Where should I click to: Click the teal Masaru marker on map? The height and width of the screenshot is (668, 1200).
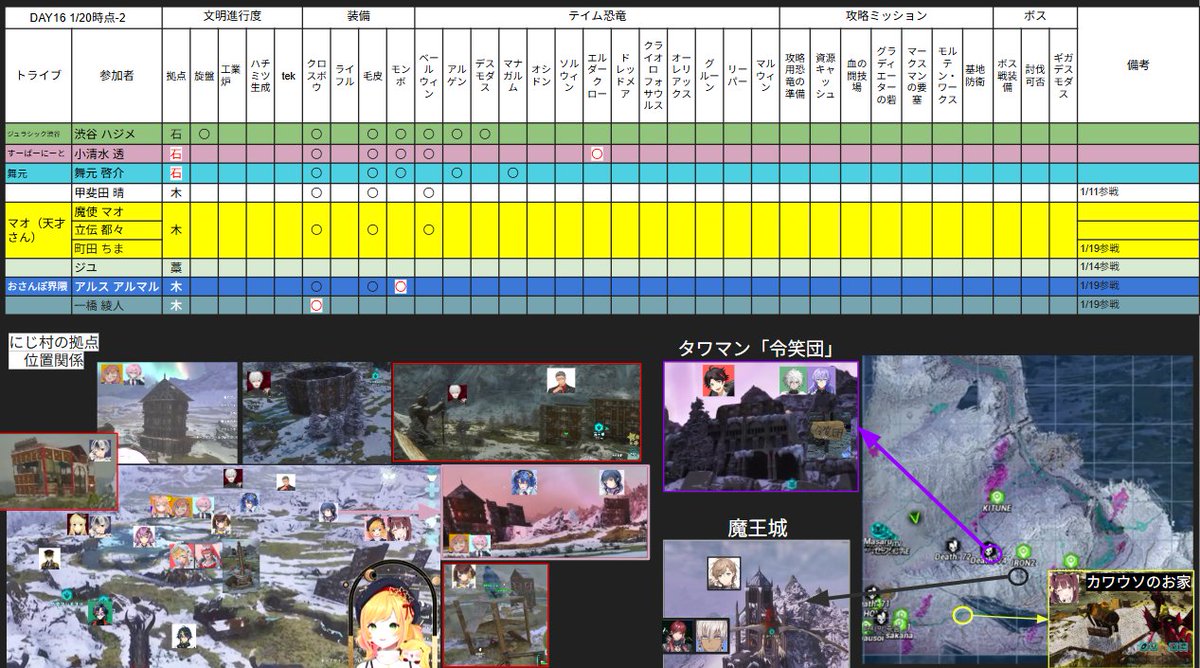(878, 531)
